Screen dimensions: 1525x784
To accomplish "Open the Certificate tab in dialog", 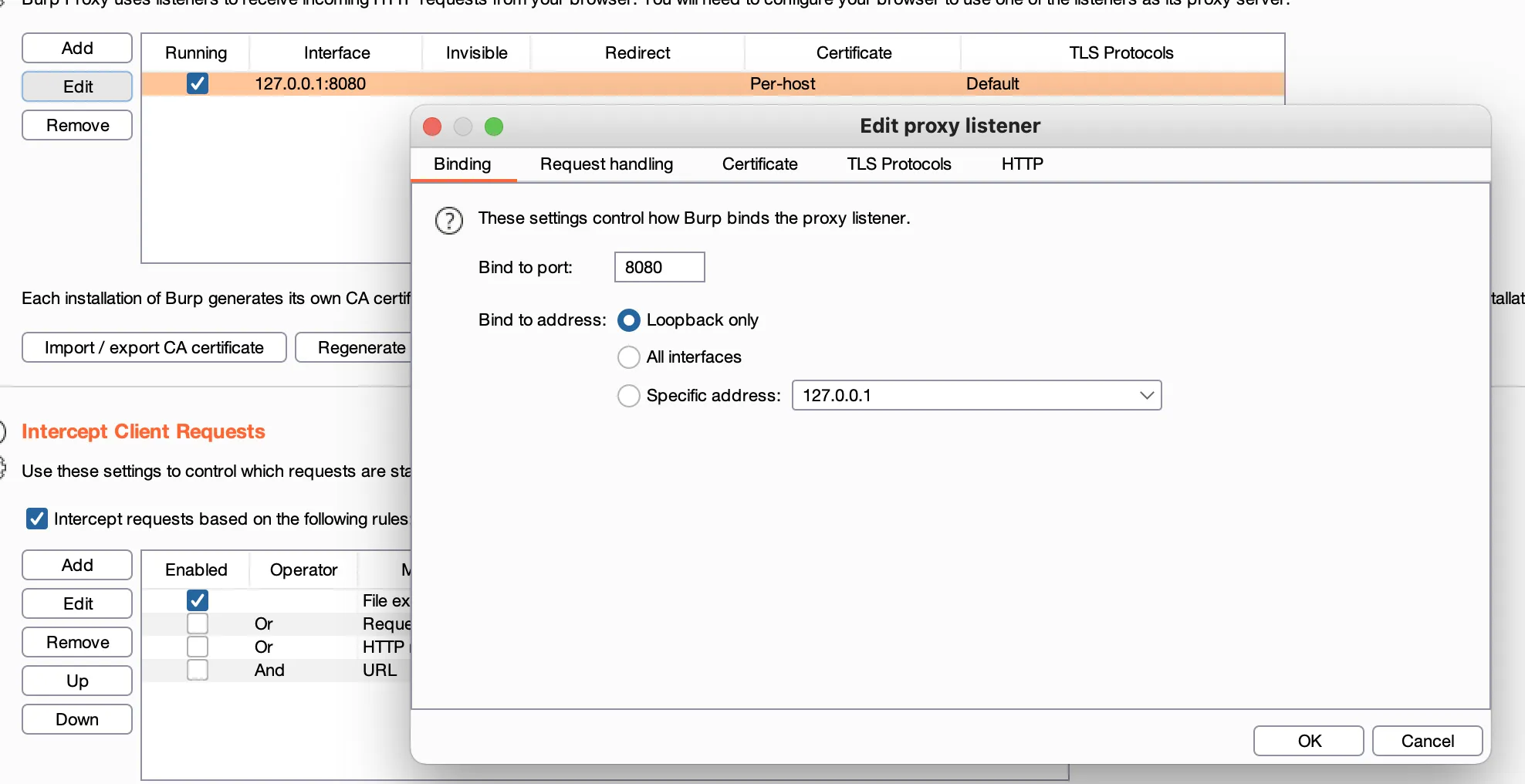I will click(x=760, y=164).
